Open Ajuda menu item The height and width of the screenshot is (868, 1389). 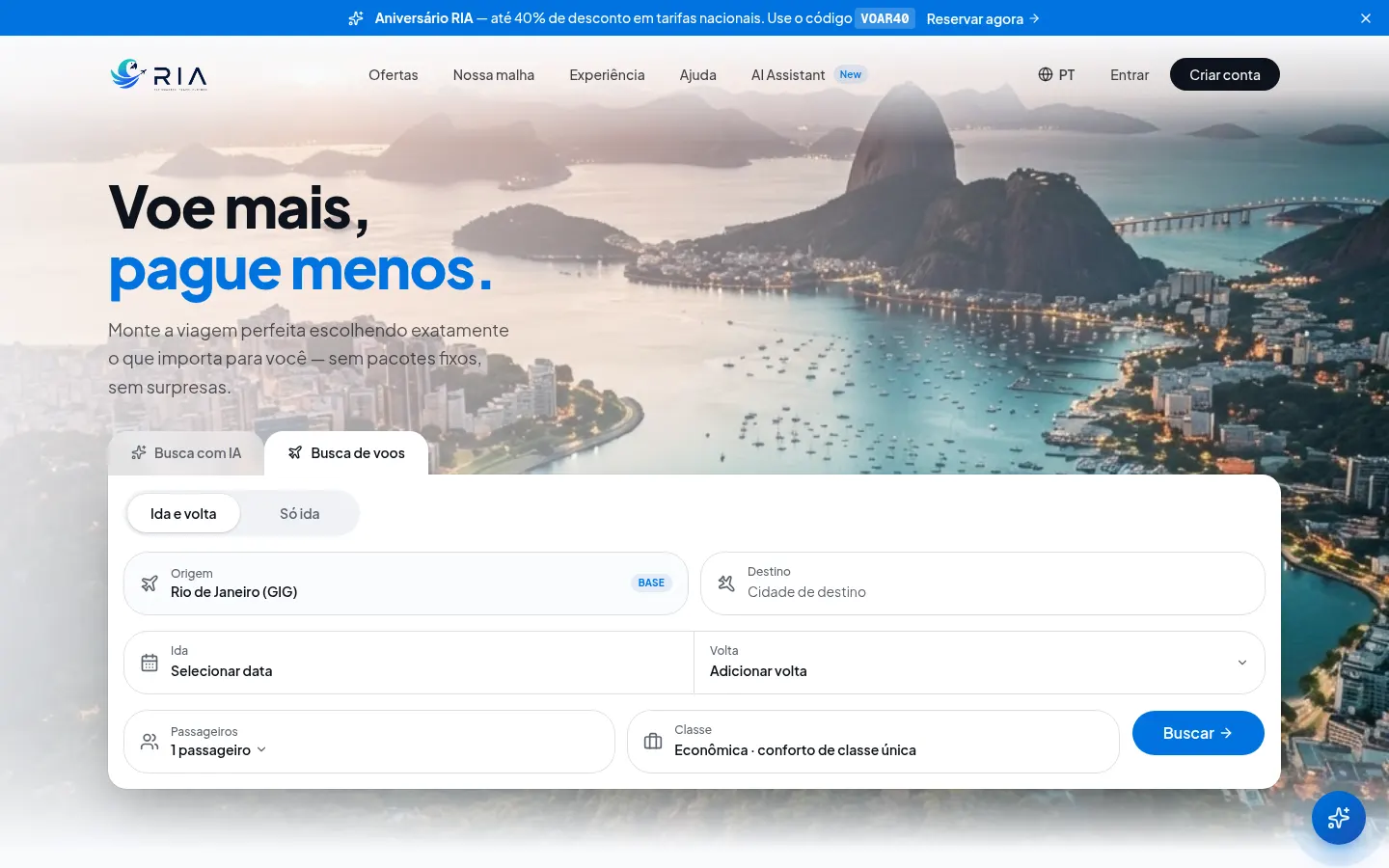698,74
